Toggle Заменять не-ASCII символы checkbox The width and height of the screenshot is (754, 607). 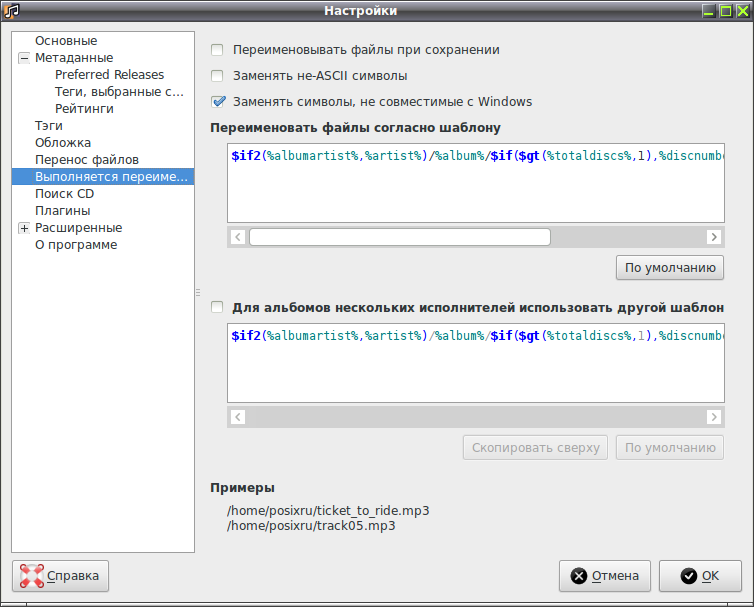coord(217,76)
